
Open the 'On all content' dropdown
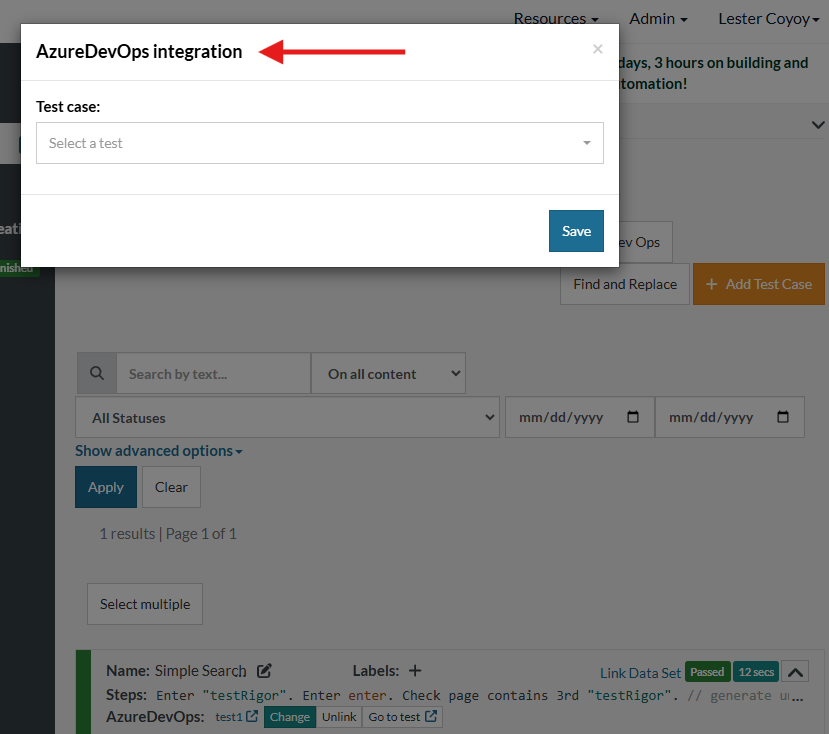tap(388, 374)
